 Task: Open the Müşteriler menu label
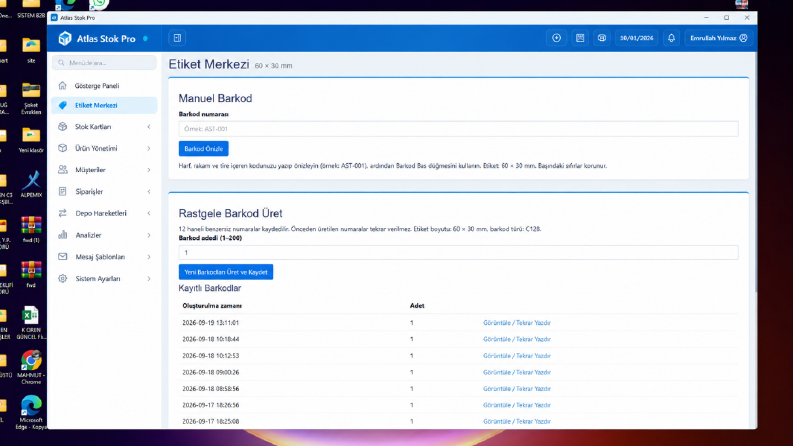[91, 170]
